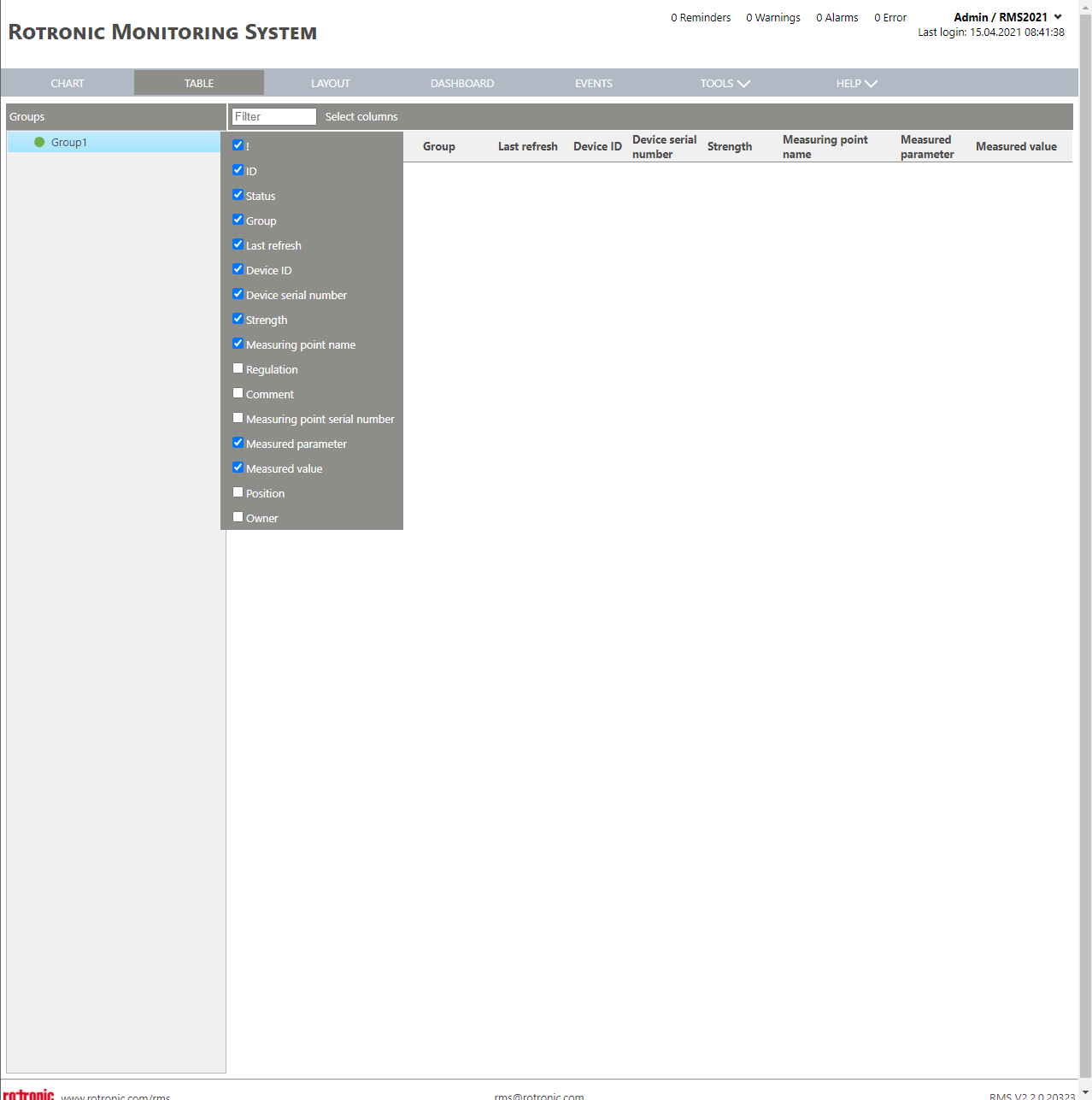Image resolution: width=1092 pixels, height=1100 pixels.
Task: Enable Measuring point serial number checkbox
Action: [x=238, y=418]
